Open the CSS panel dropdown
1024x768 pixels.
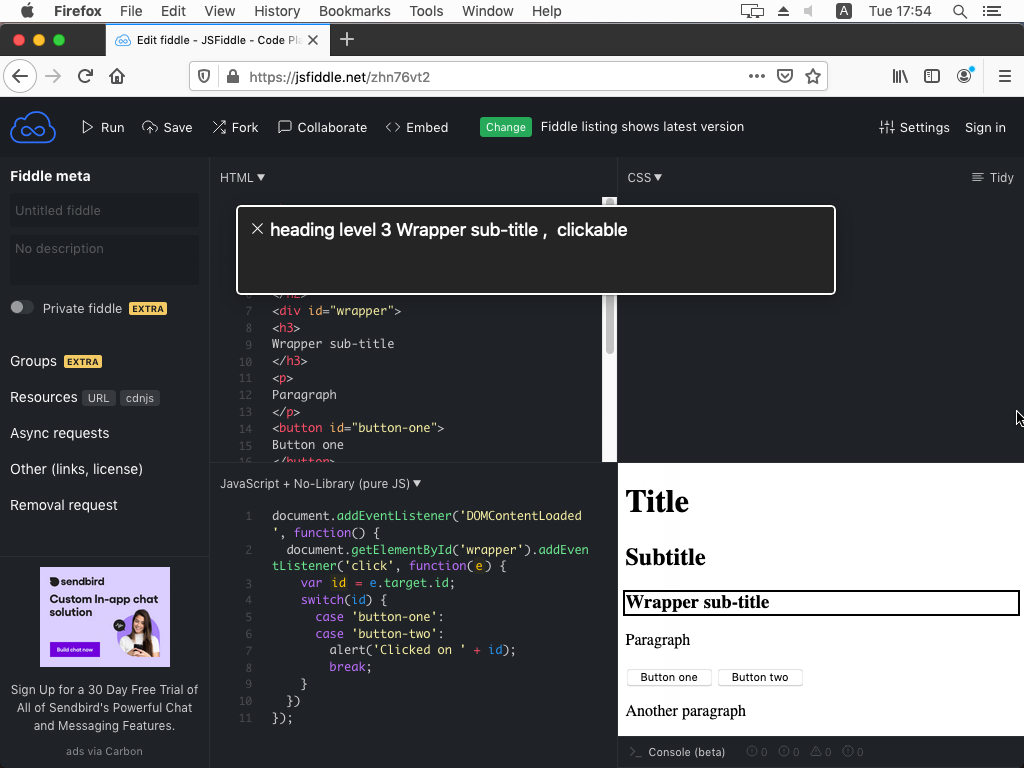point(645,178)
